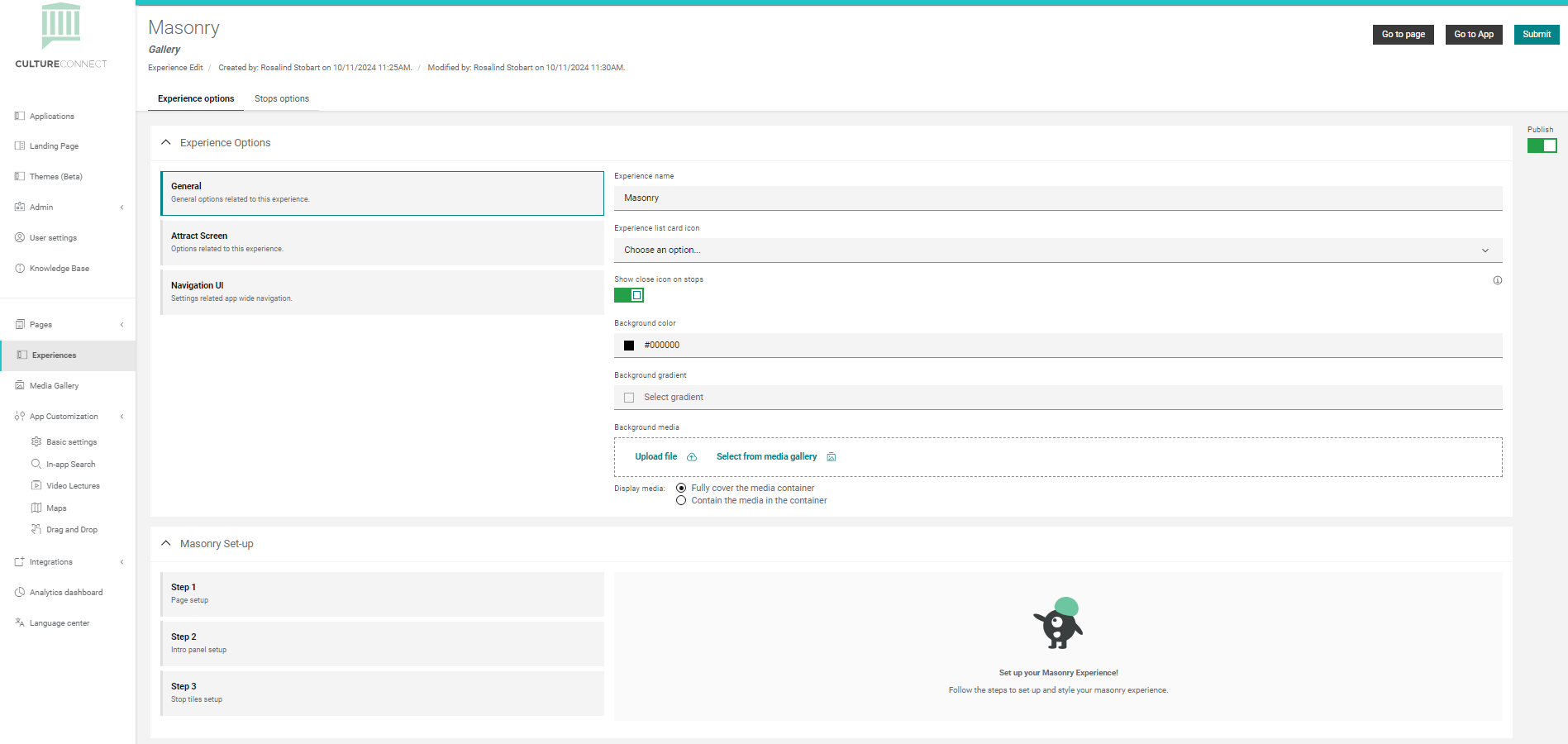Image resolution: width=1568 pixels, height=744 pixels.
Task: Select Contain the media in the container
Action: click(681, 500)
